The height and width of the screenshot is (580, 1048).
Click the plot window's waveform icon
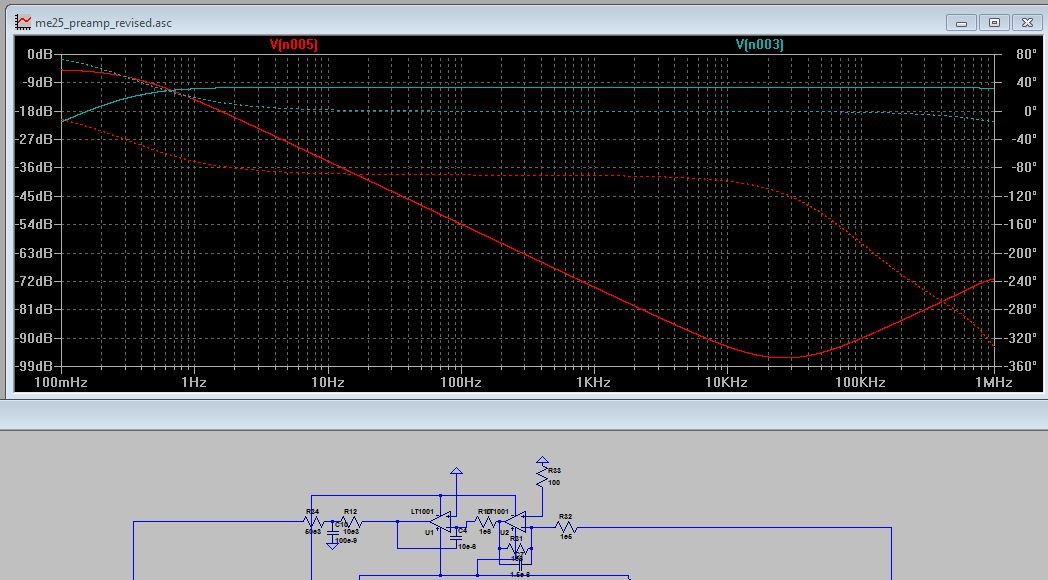click(23, 22)
